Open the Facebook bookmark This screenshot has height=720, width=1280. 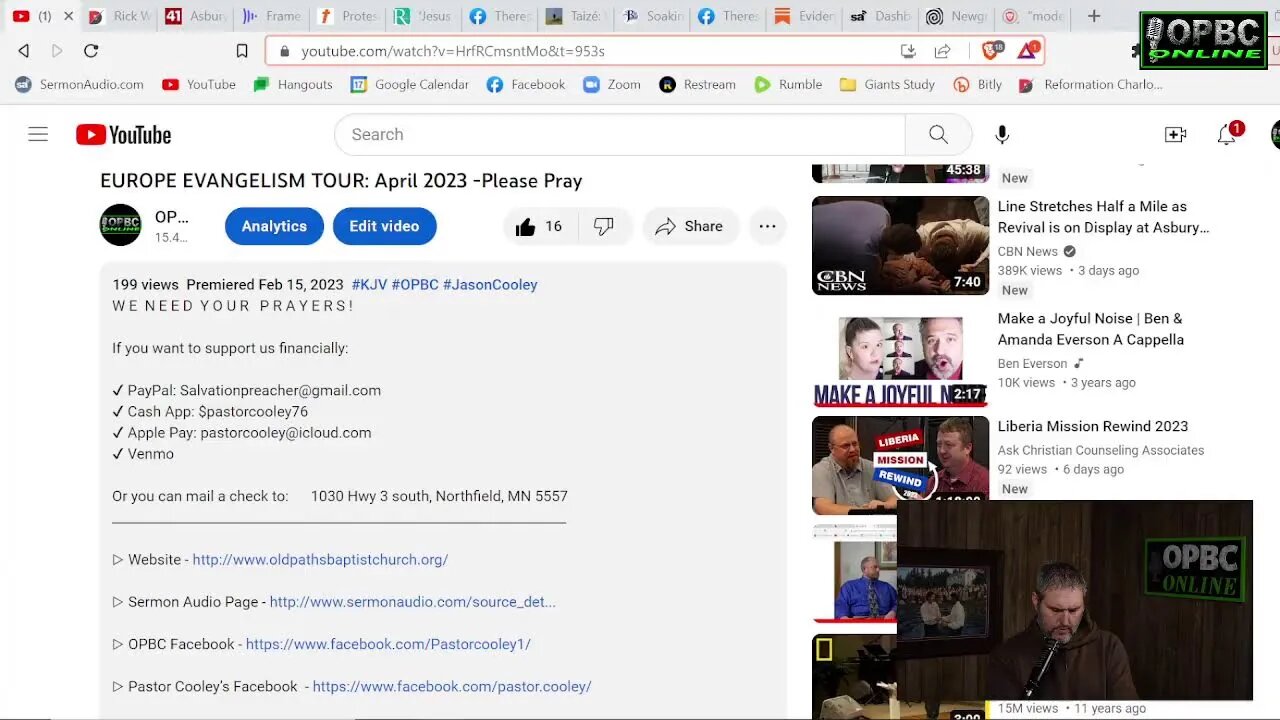pos(526,85)
